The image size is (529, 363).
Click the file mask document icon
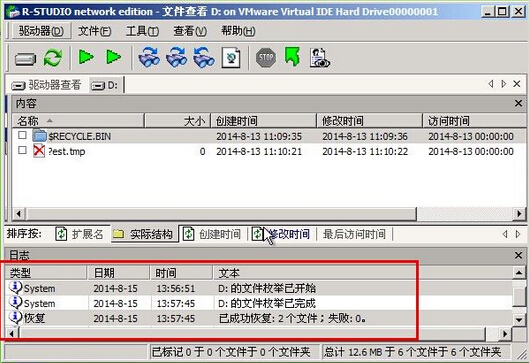point(231,58)
